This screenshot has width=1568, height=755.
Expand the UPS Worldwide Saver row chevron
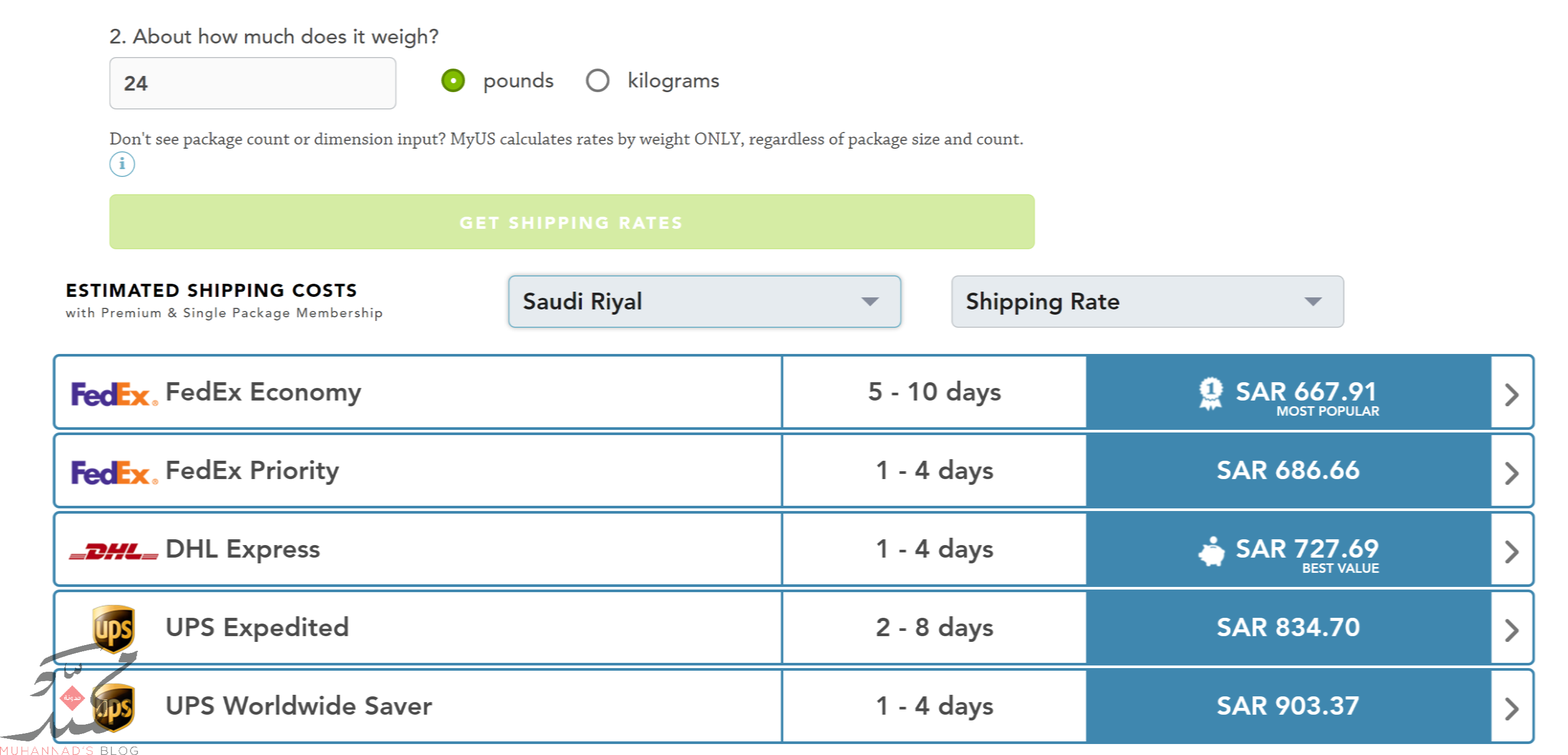point(1511,708)
